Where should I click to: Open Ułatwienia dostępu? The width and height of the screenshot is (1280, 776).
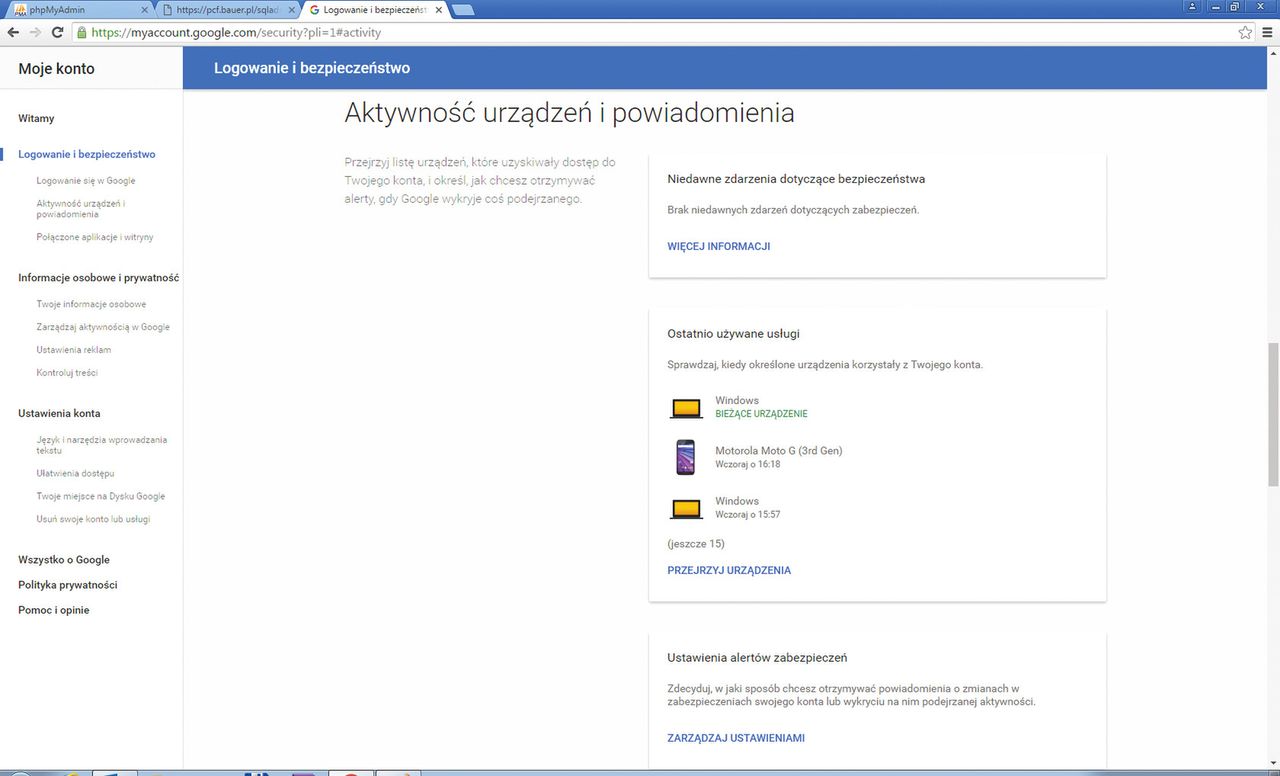(x=75, y=473)
